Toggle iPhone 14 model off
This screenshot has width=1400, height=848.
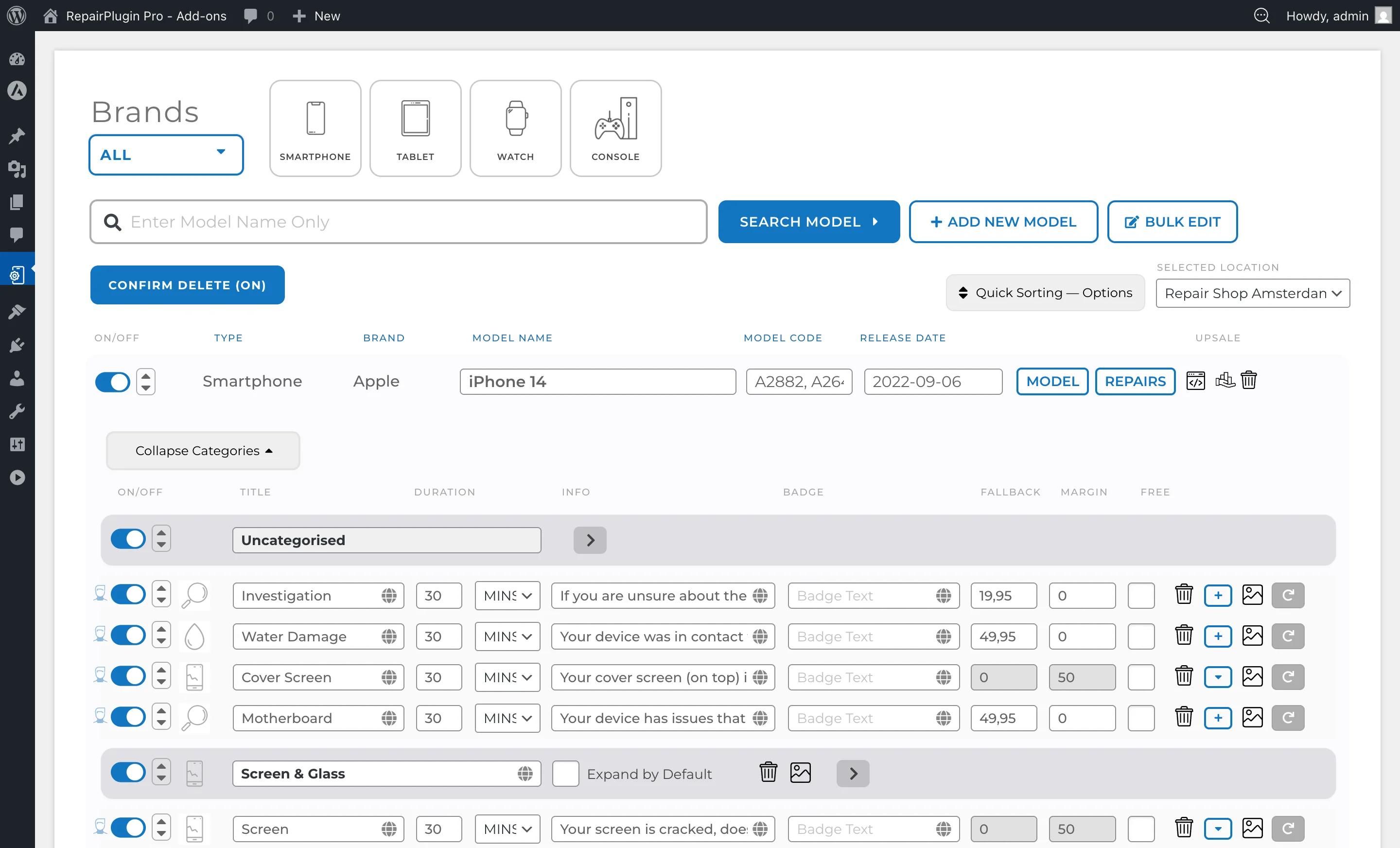112,382
